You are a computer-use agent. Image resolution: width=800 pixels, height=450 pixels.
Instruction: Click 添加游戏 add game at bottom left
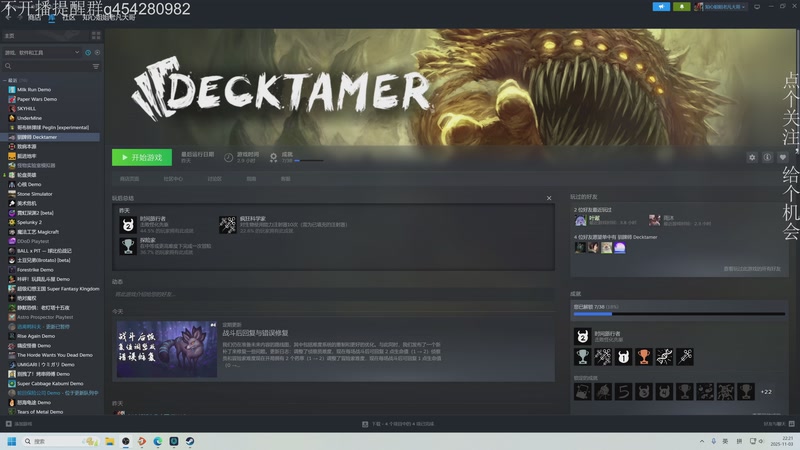pyautogui.click(x=19, y=424)
